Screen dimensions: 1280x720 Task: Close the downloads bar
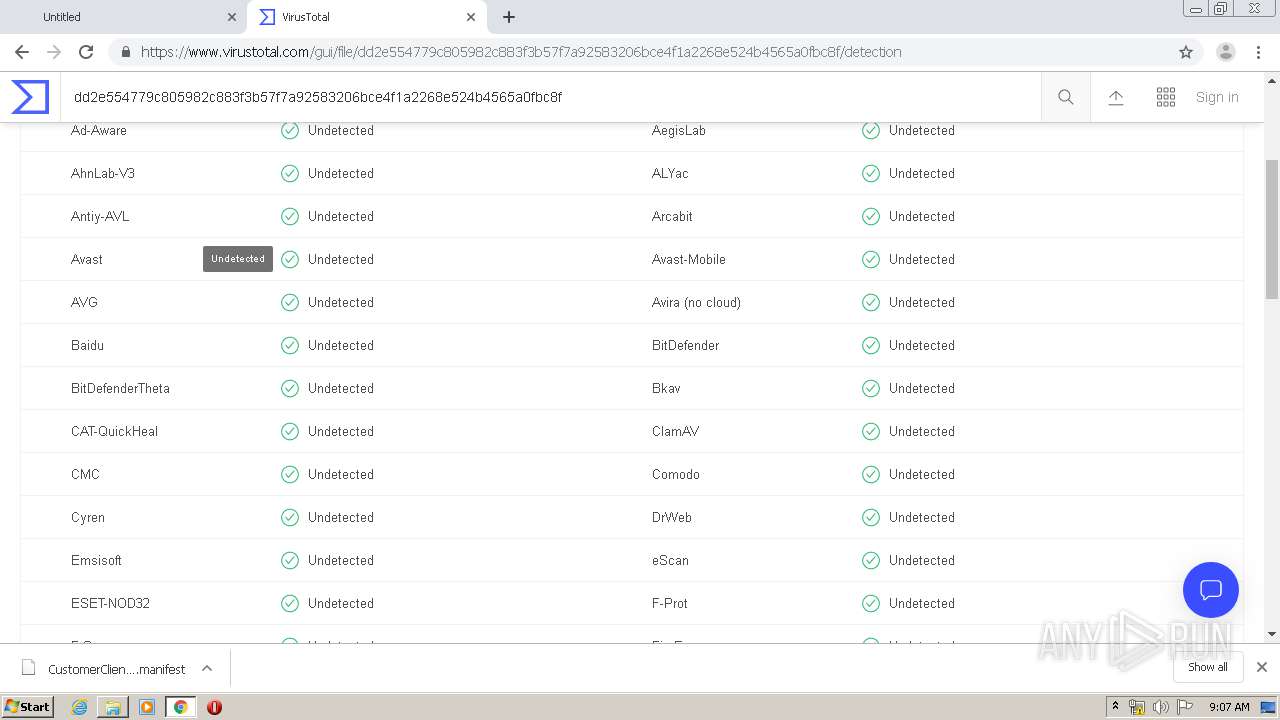[x=1262, y=667]
